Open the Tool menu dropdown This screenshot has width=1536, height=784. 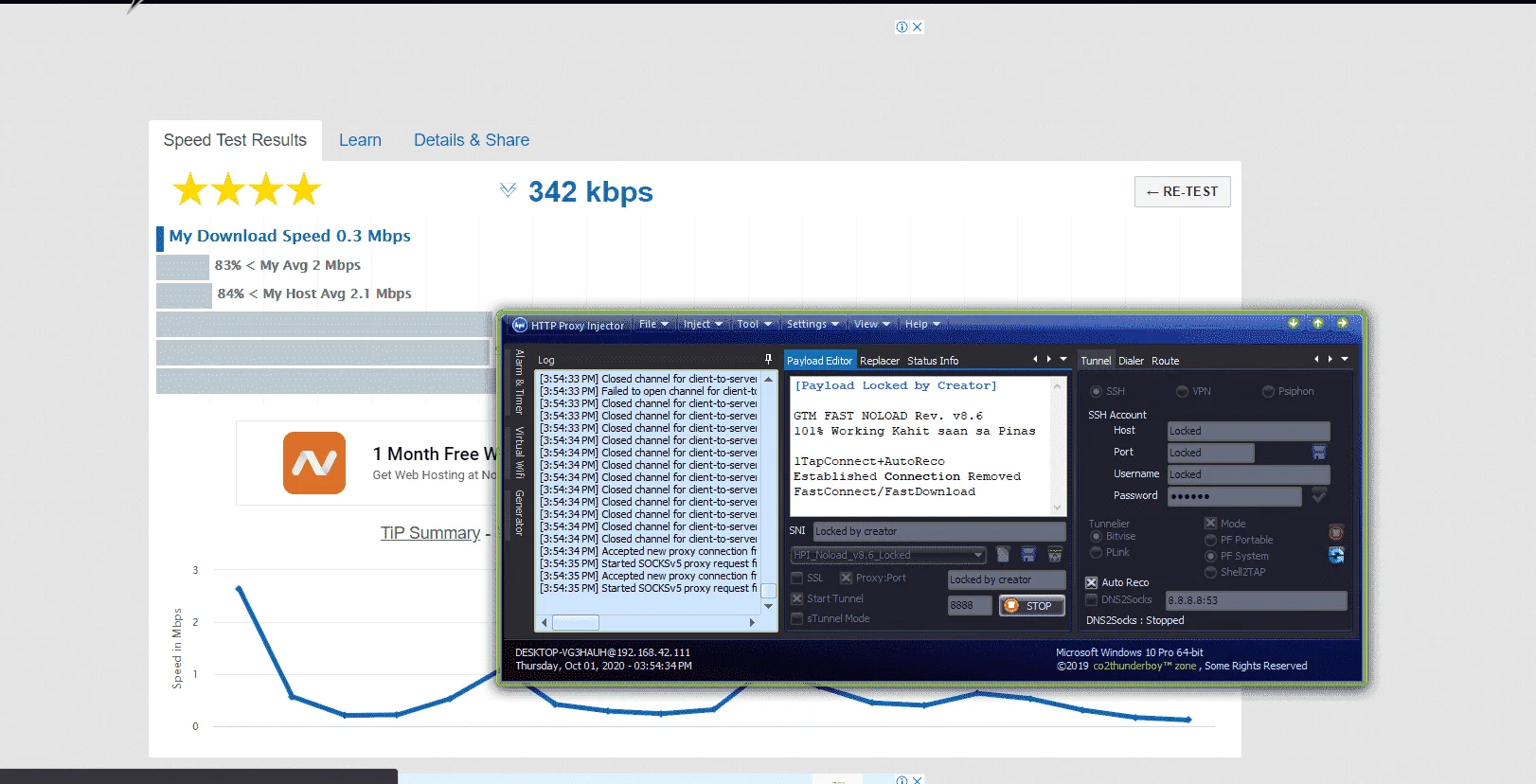coord(754,324)
